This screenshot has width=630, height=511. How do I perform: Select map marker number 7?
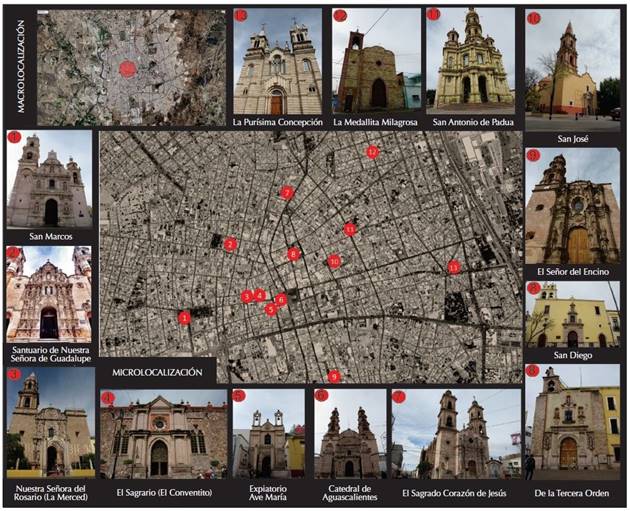287,192
